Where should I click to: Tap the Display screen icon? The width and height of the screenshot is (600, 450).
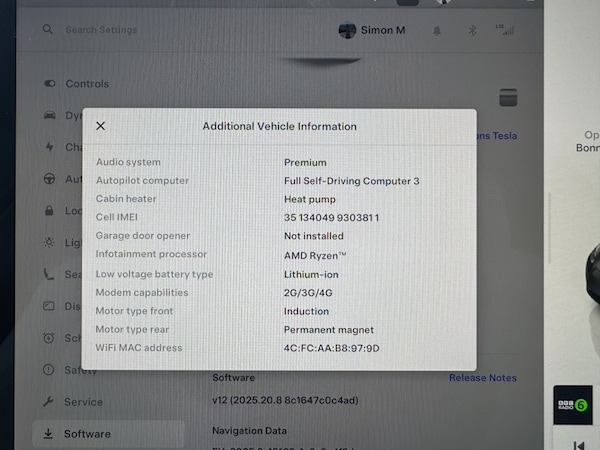coord(49,306)
